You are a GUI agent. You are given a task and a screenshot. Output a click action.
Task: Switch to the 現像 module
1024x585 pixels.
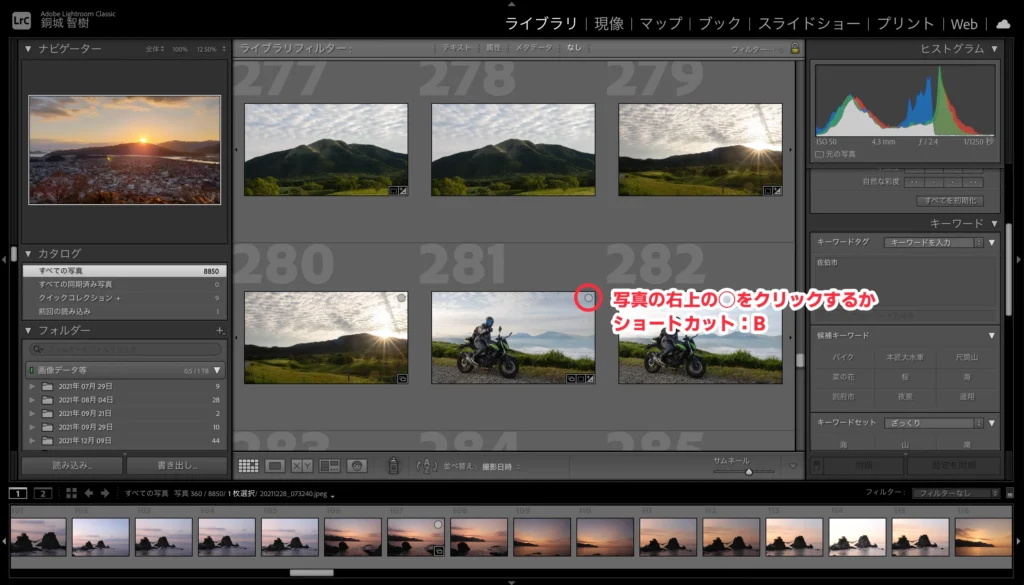coord(609,23)
